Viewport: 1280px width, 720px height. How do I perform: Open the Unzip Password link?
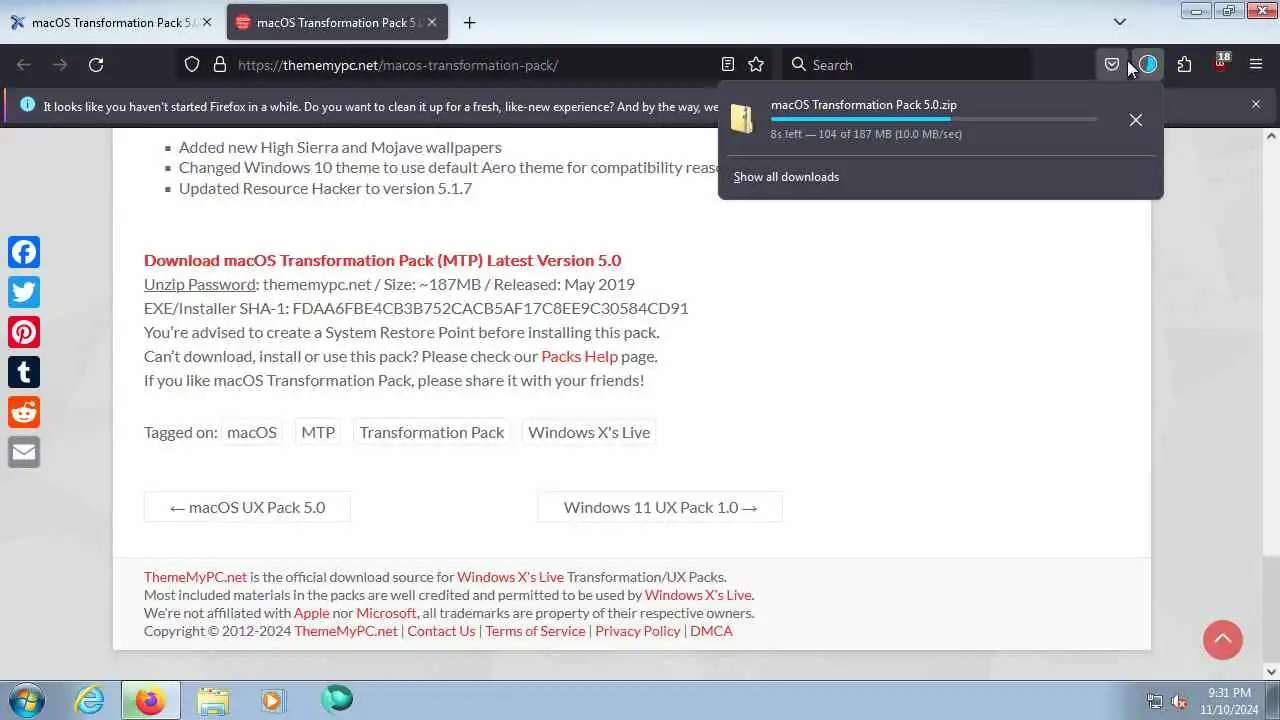(200, 284)
